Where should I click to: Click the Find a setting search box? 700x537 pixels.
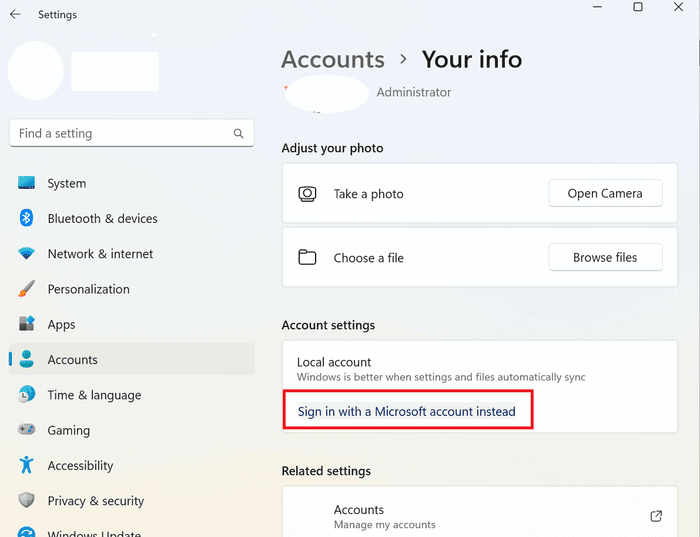[132, 133]
